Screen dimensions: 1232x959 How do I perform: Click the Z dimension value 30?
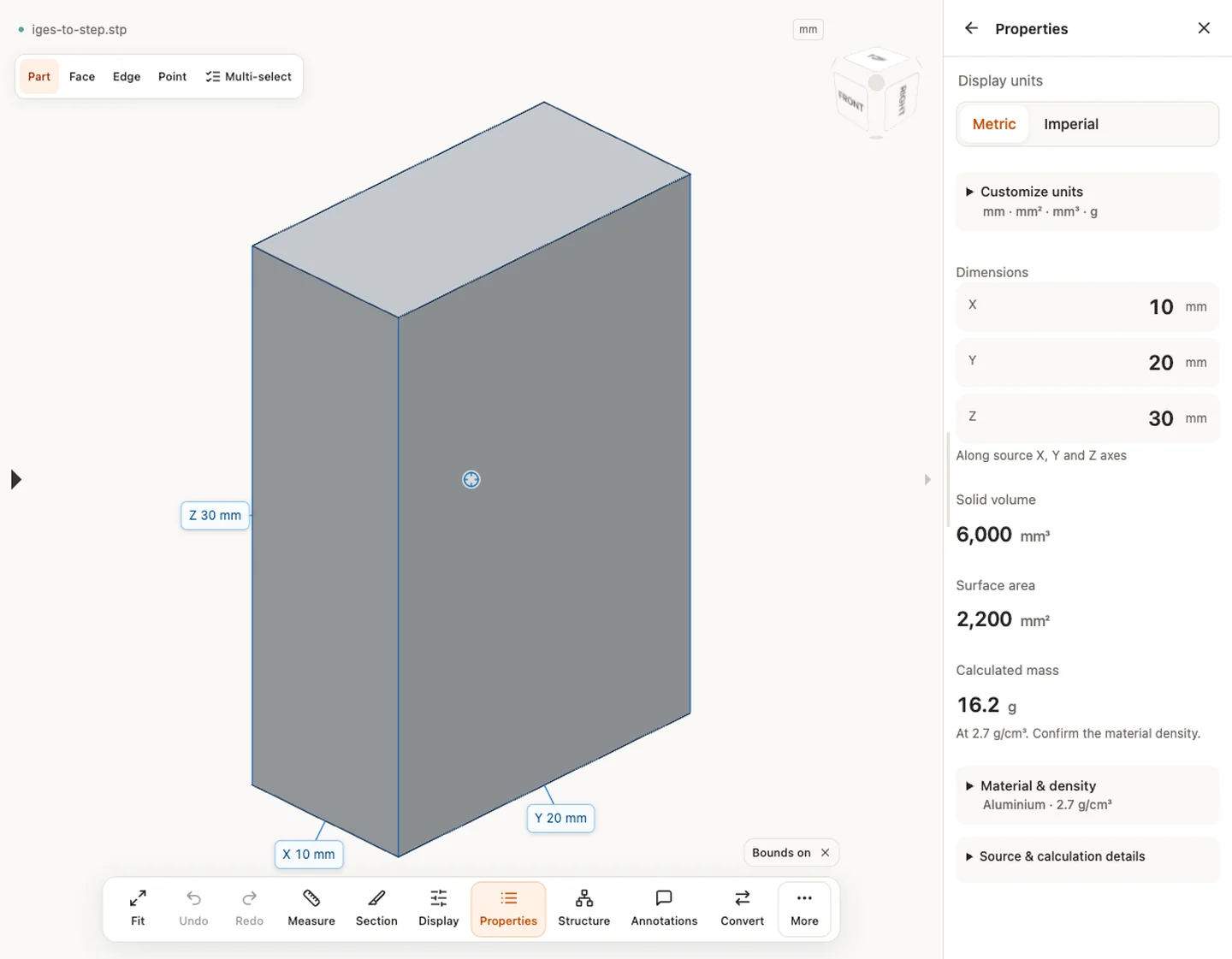pyautogui.click(x=1161, y=418)
